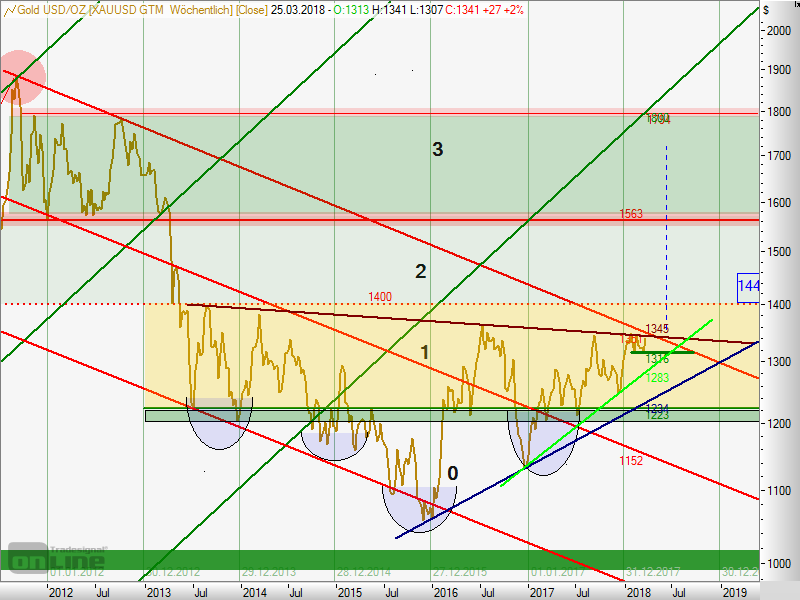Click the date label '27.12.2015'
This screenshot has height=600, width=800.
(460, 572)
